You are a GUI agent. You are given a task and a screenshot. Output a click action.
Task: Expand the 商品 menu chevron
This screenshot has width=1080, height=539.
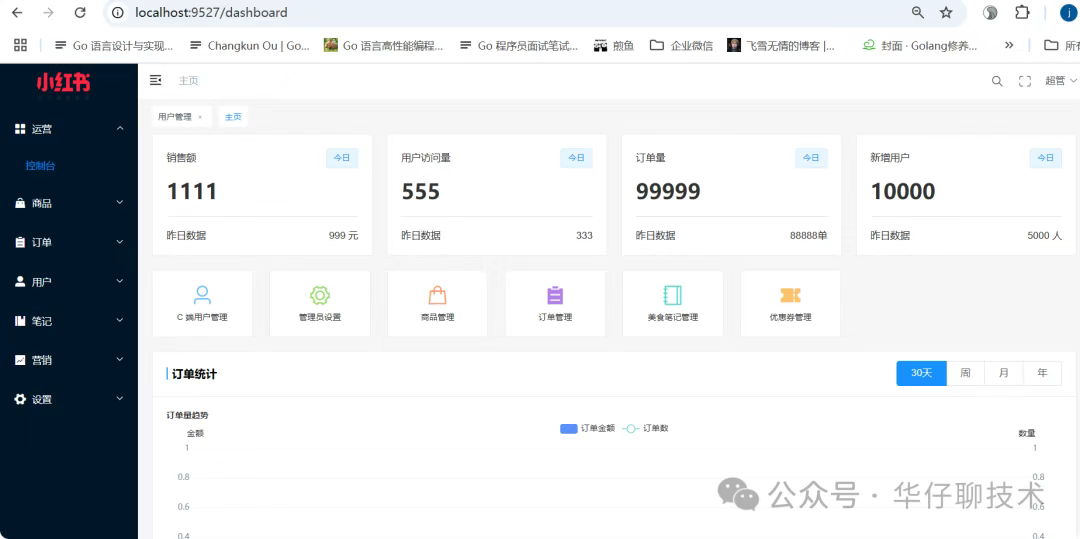120,202
